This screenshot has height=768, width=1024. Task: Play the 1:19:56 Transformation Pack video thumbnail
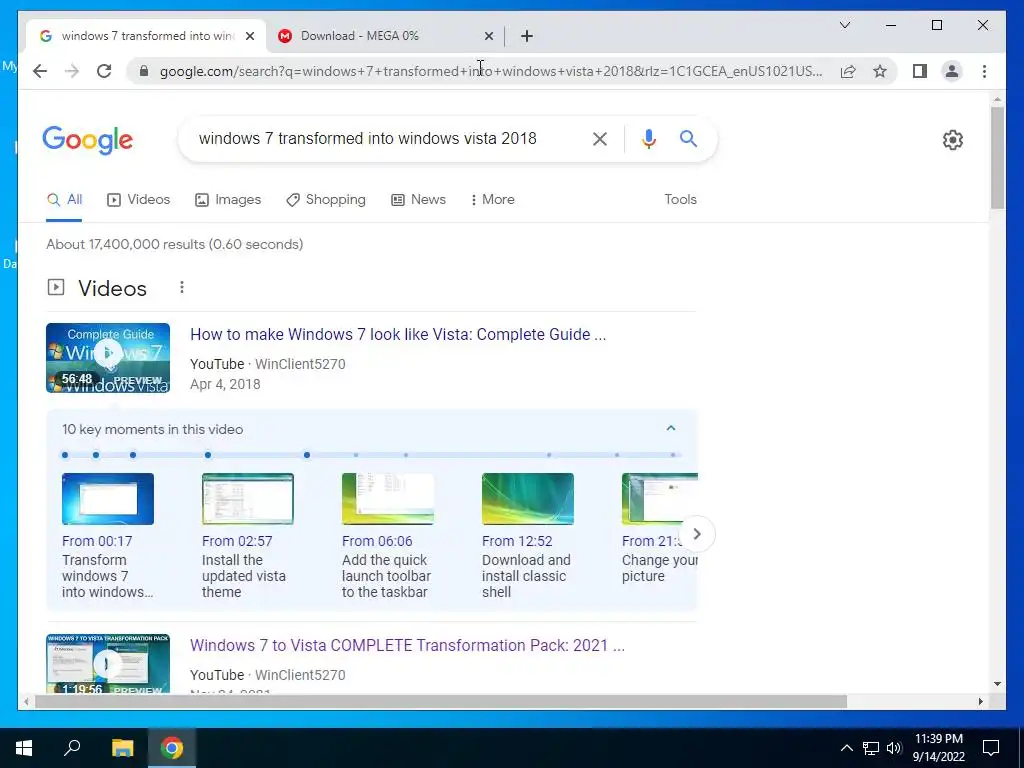point(108,664)
